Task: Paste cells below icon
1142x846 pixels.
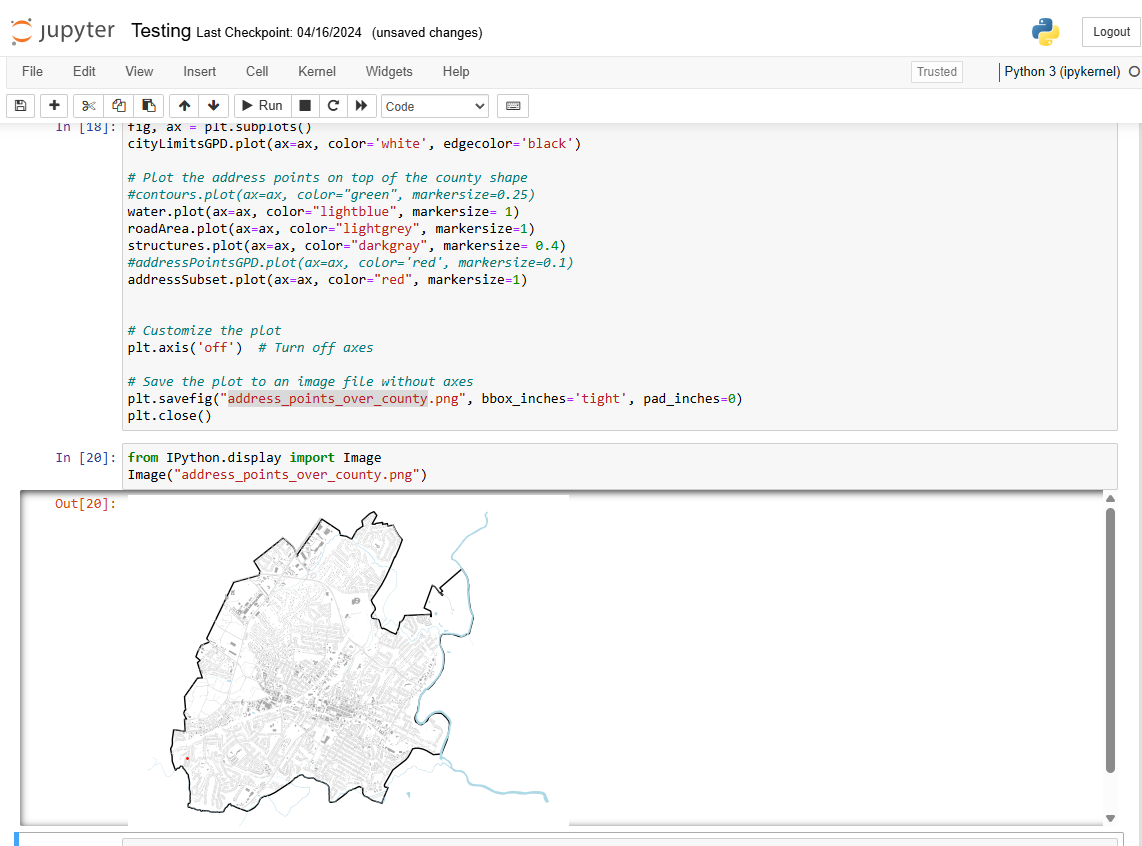Action: 149,106
